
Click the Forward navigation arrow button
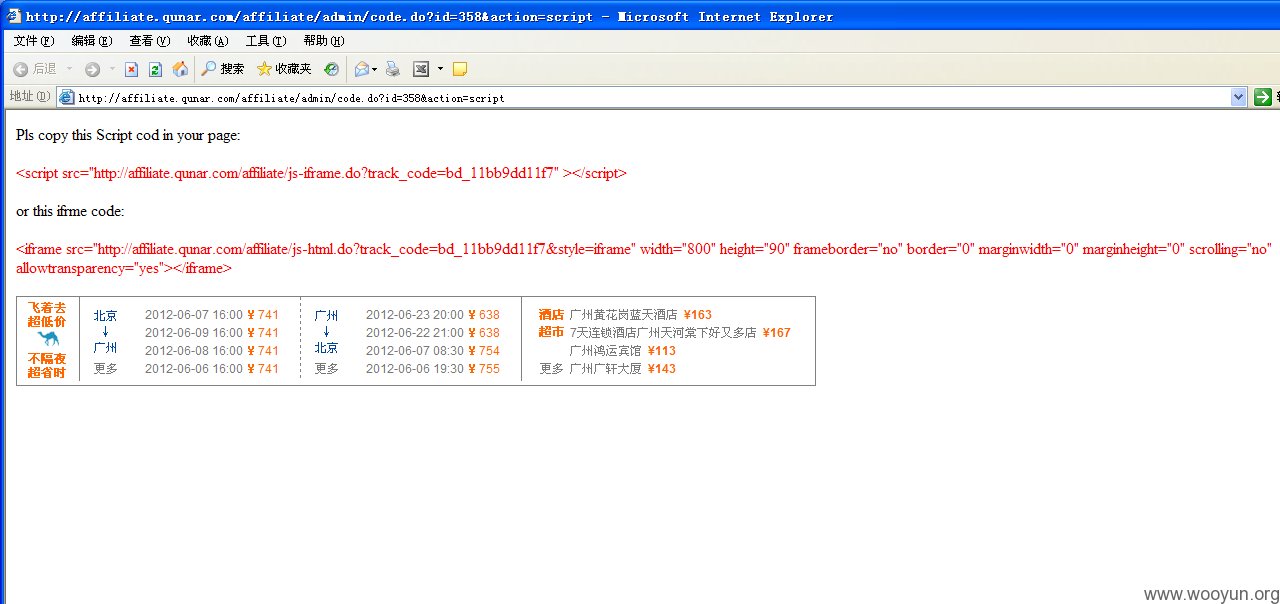click(x=92, y=69)
